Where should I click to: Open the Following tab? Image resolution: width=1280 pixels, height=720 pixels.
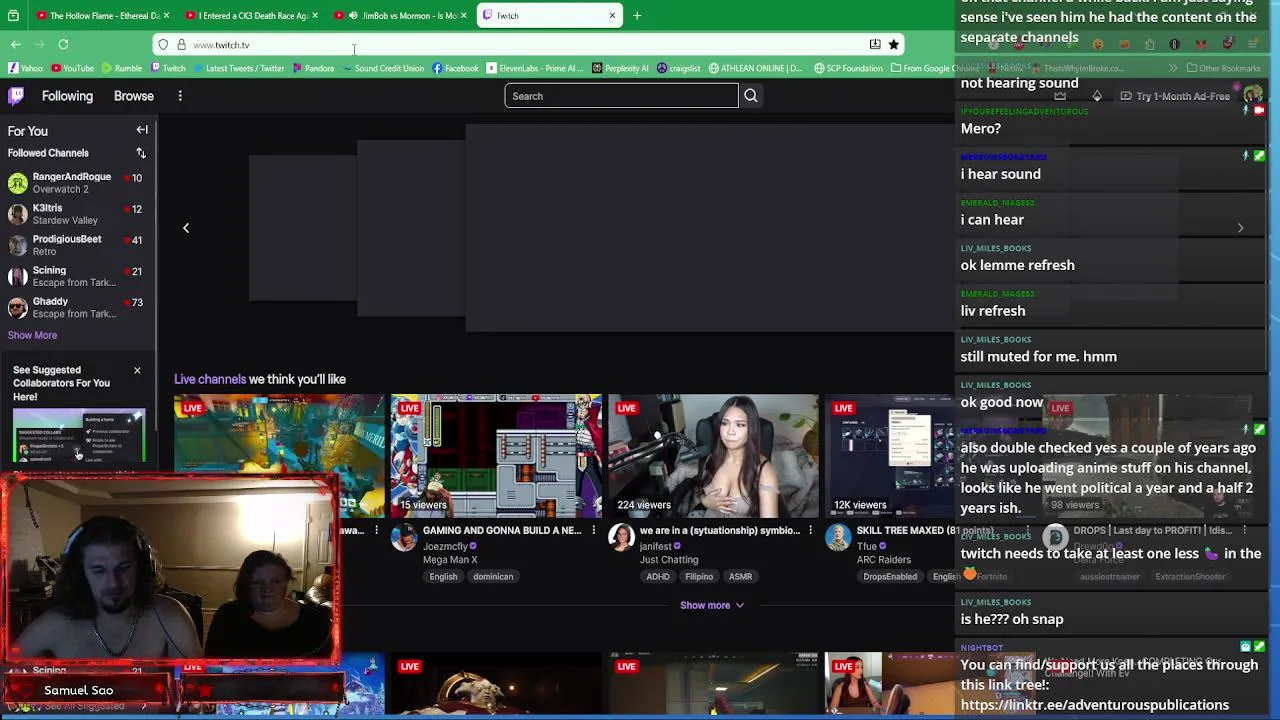click(x=67, y=96)
